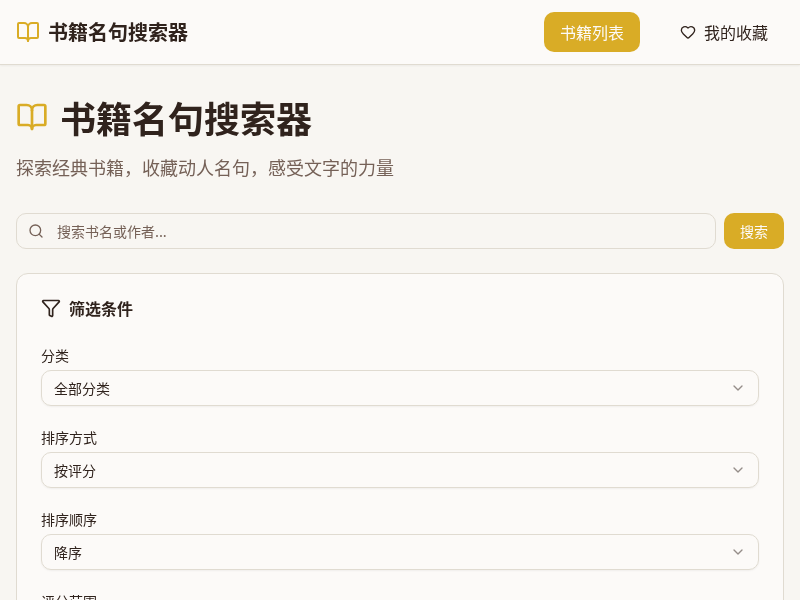Click the heart icon beside 我的收藏
Image resolution: width=800 pixels, height=600 pixels.
687,32
